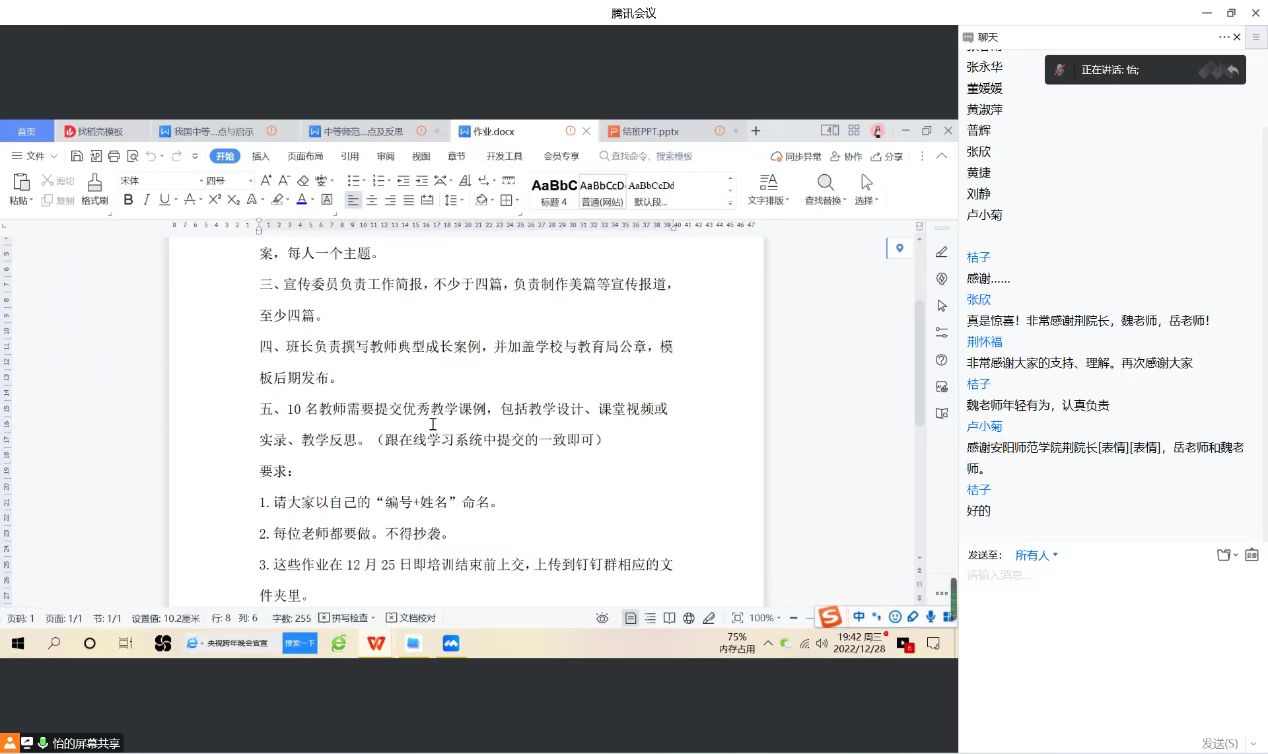The image size is (1268, 754).
Task: Click the Format Painter (格式刷) icon
Action: pyautogui.click(x=95, y=183)
